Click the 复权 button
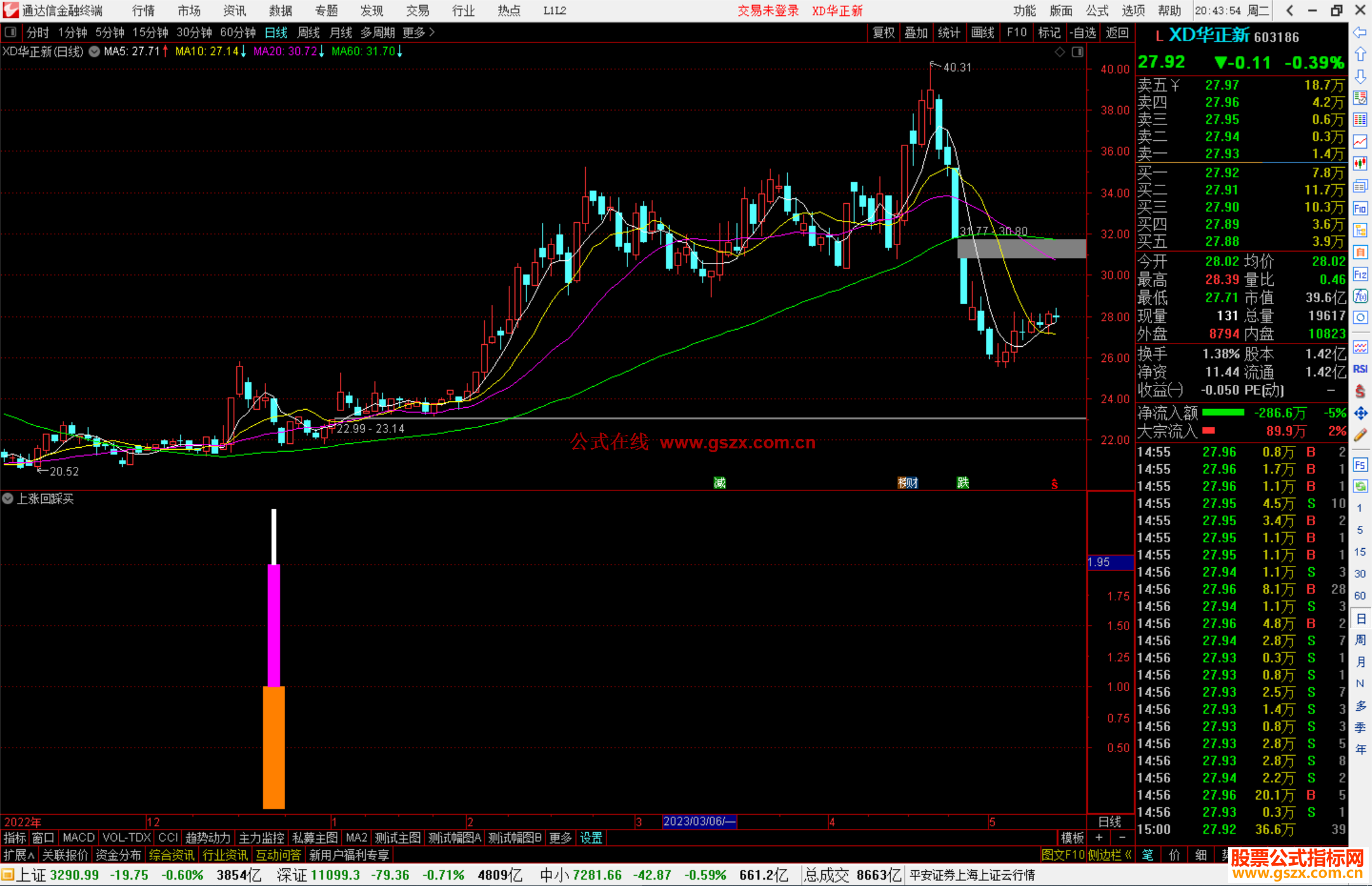1372x886 pixels. click(883, 32)
